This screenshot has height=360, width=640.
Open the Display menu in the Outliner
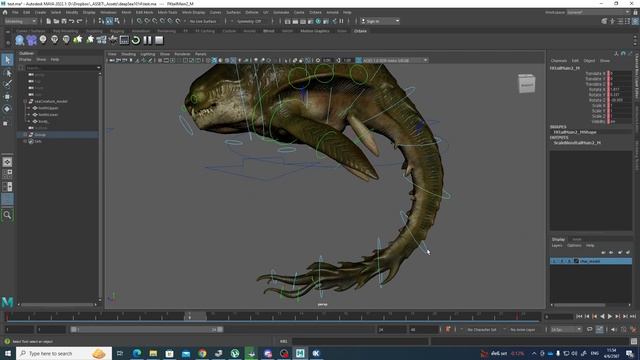click(x=25, y=60)
